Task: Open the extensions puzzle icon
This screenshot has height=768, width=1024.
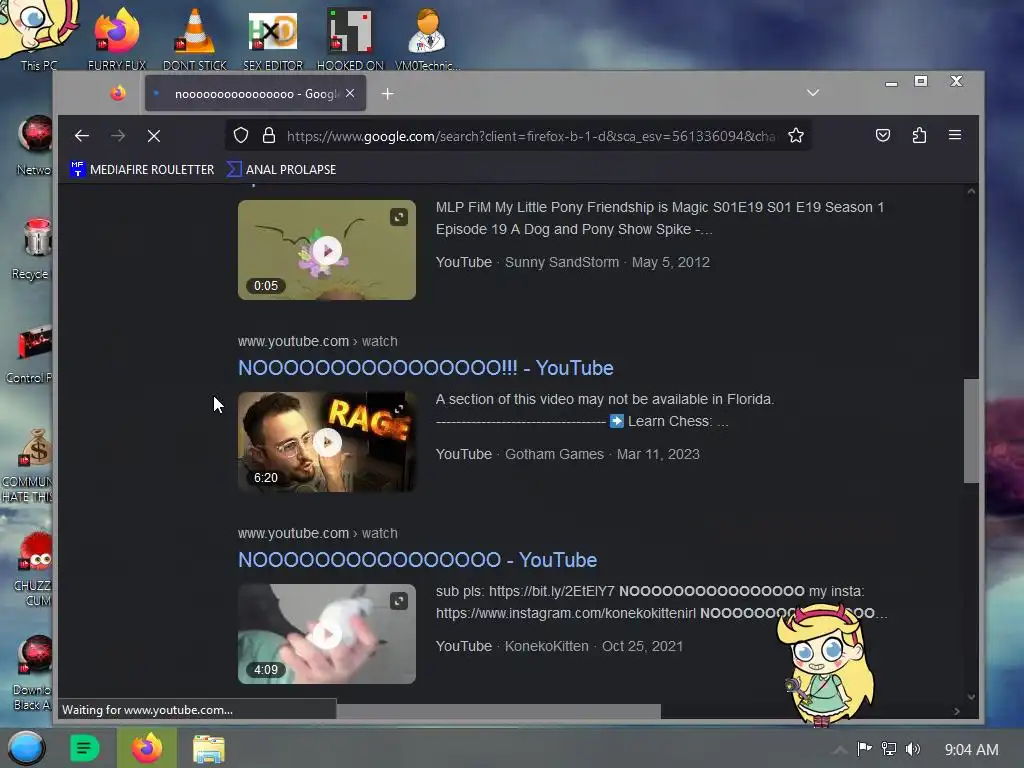Action: click(919, 135)
